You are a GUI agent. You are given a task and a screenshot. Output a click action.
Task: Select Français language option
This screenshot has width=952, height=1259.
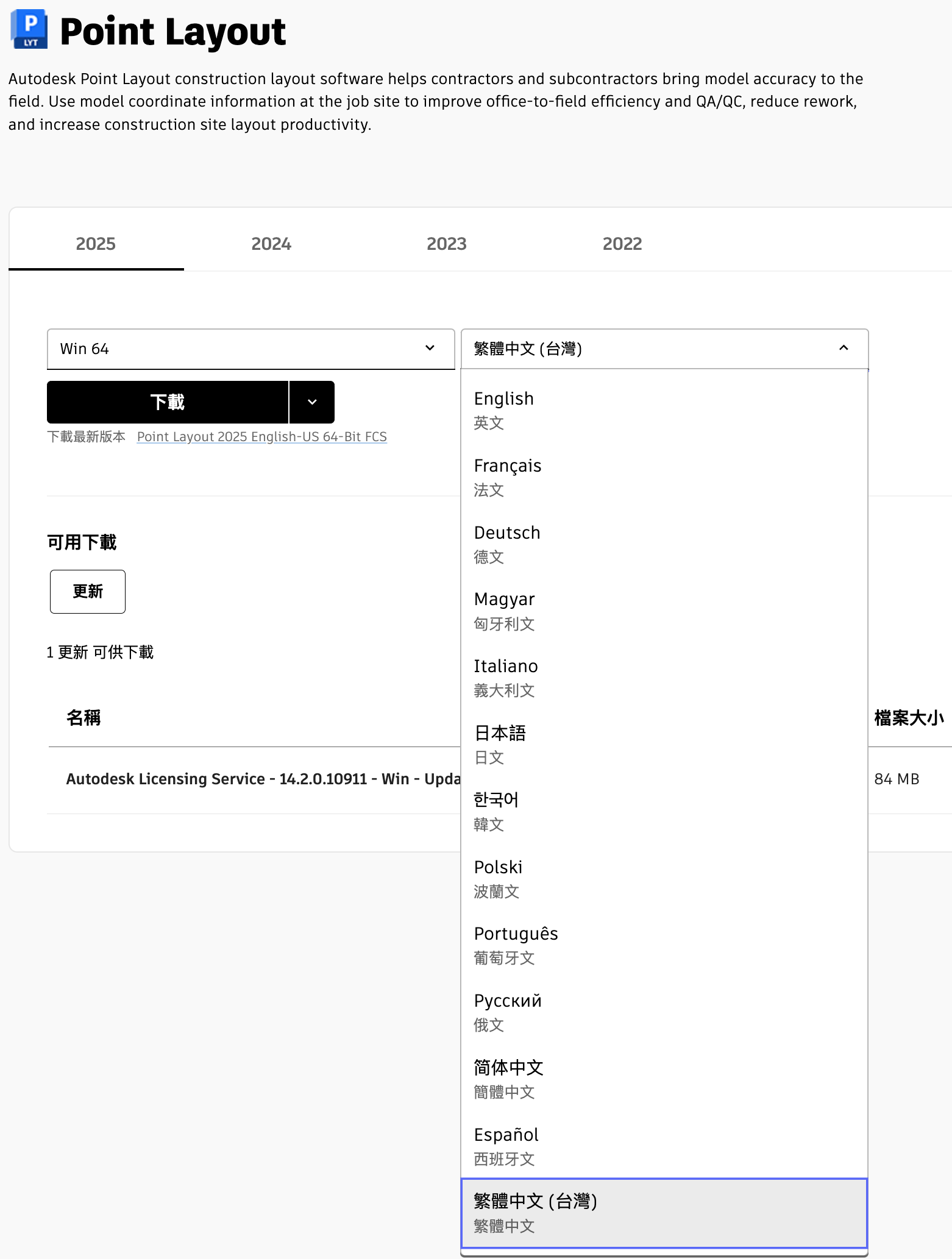point(664,477)
